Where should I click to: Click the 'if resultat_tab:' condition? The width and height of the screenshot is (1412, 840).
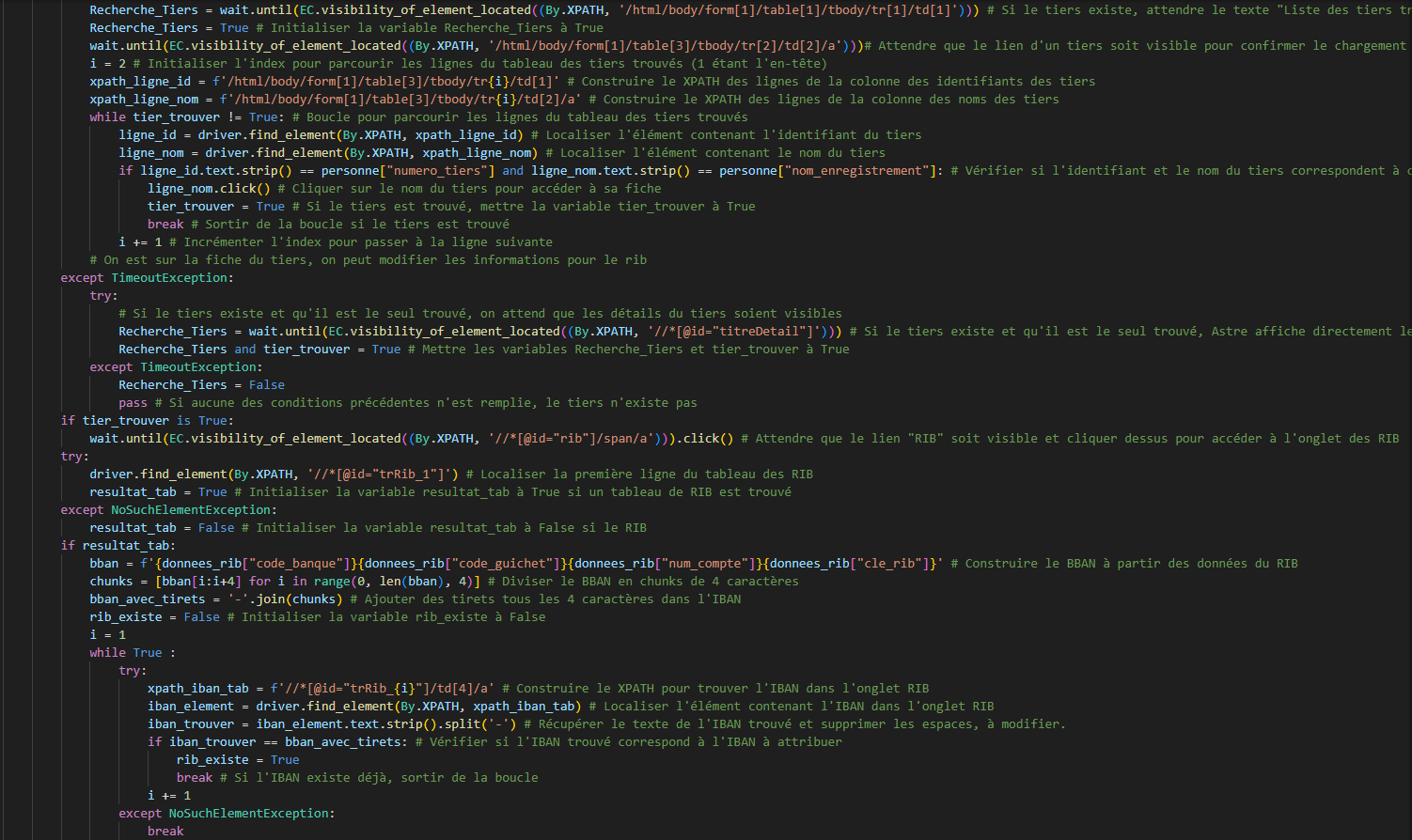tap(118, 545)
